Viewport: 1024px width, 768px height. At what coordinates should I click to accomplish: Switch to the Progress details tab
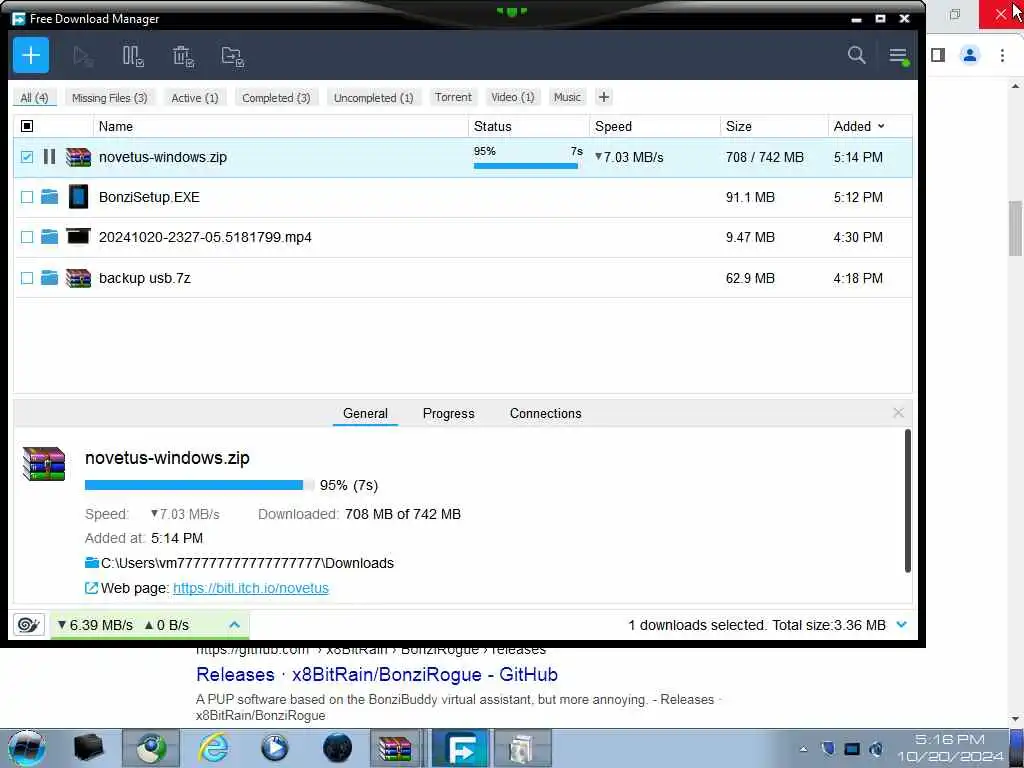point(449,413)
